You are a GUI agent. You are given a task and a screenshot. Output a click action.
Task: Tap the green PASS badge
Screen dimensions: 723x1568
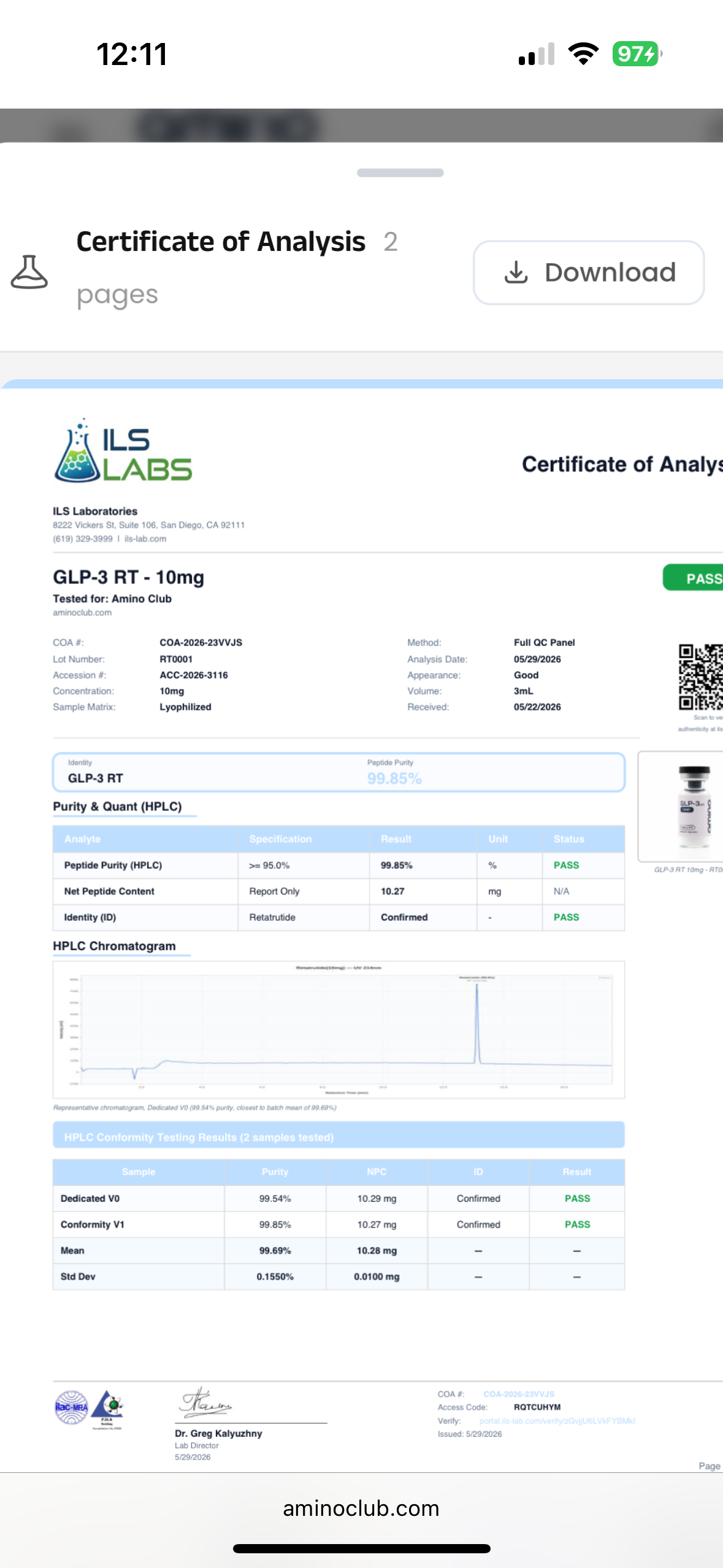(693, 578)
